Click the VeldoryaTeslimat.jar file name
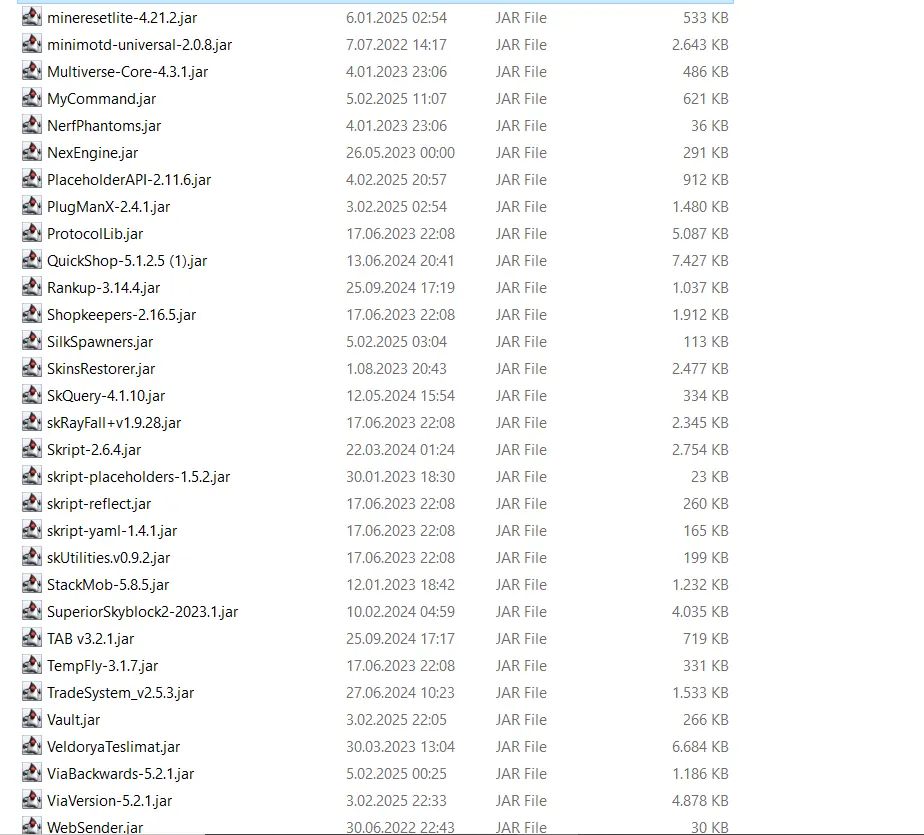Image resolution: width=924 pixels, height=835 pixels. click(114, 747)
